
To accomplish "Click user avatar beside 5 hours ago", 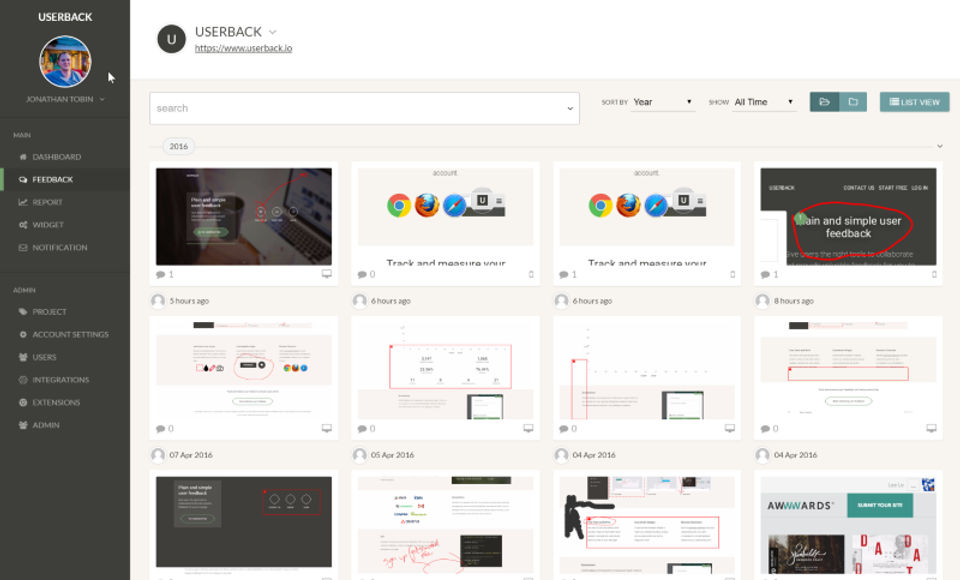I will click(158, 301).
